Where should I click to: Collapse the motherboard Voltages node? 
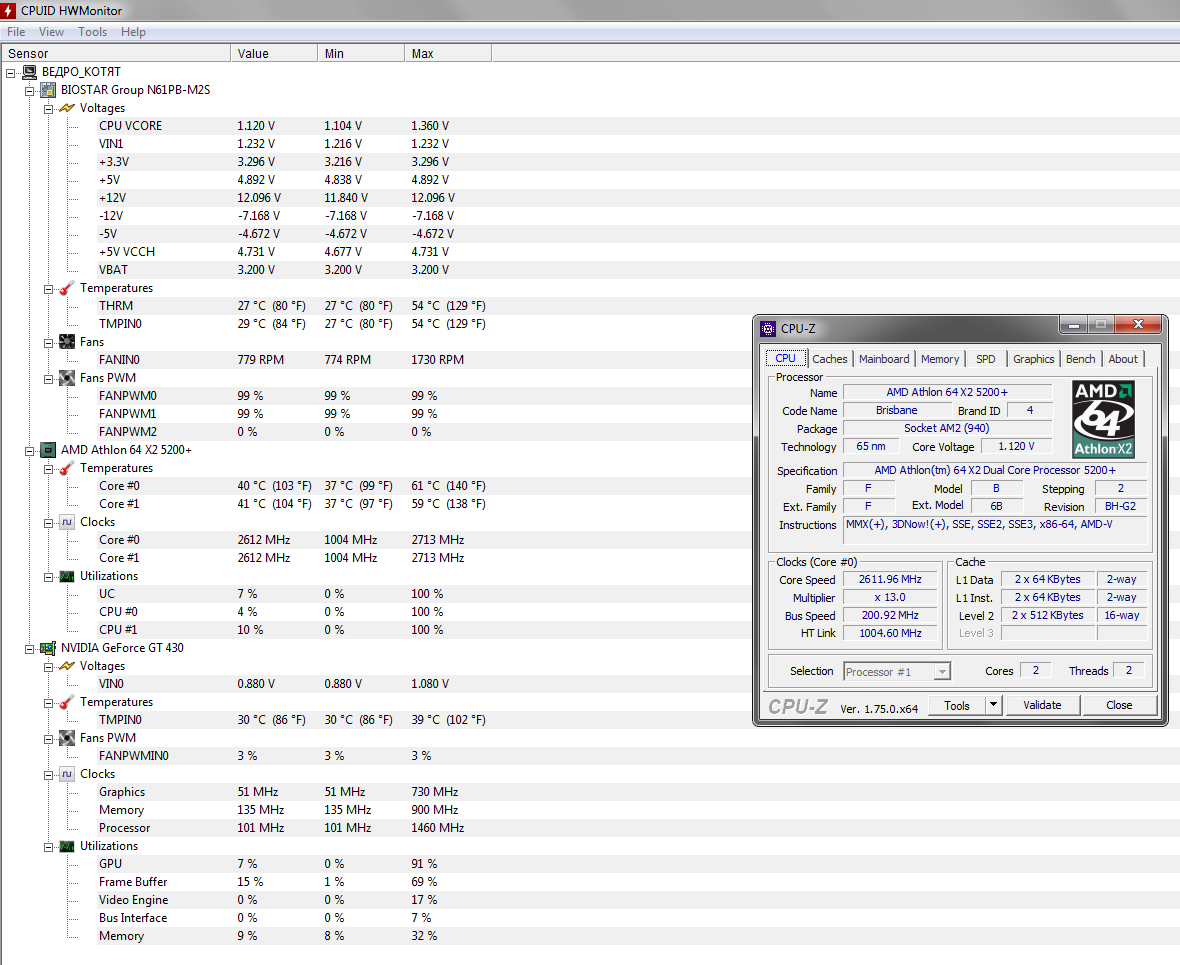coord(48,108)
